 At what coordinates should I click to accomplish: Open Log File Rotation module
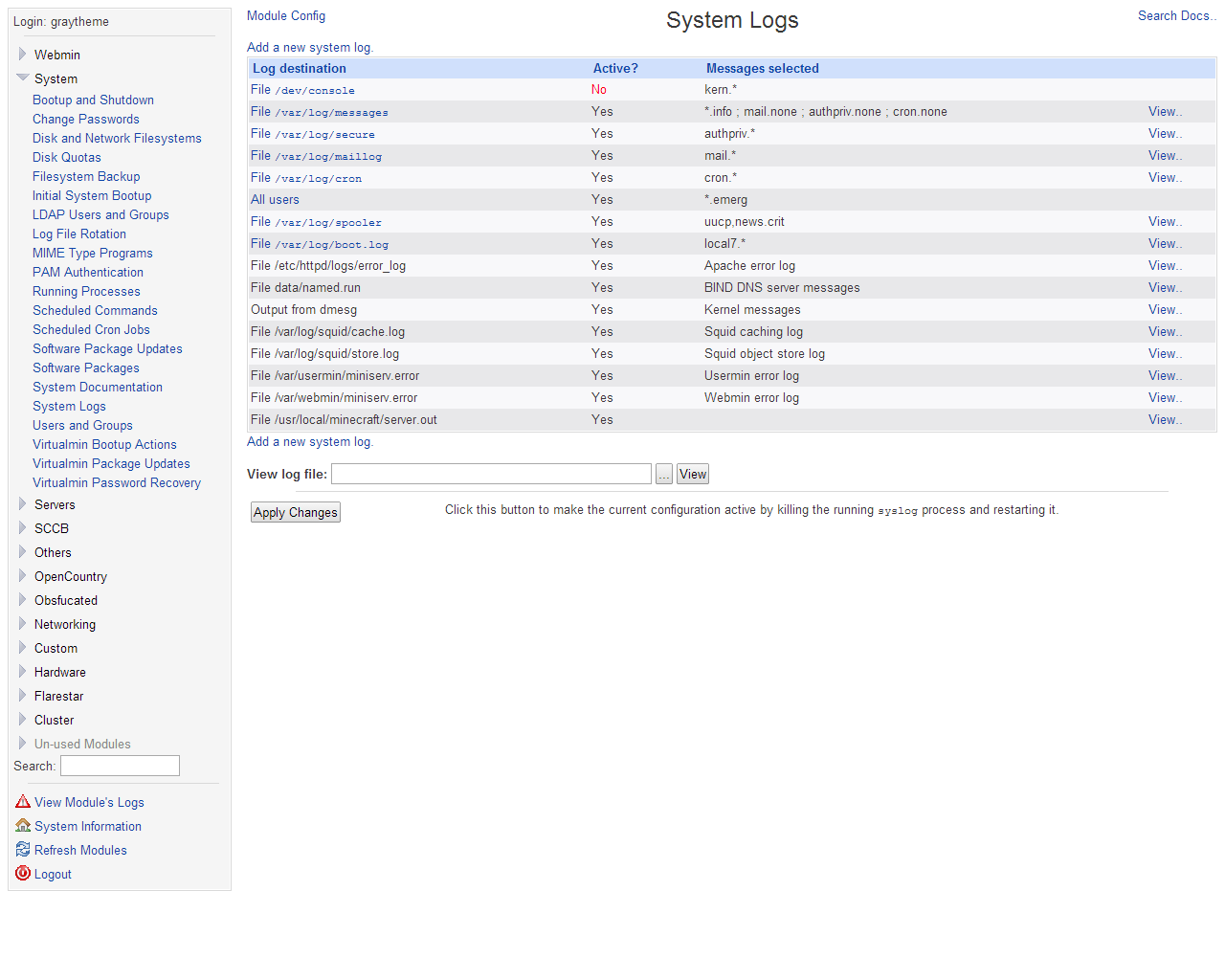pos(79,234)
